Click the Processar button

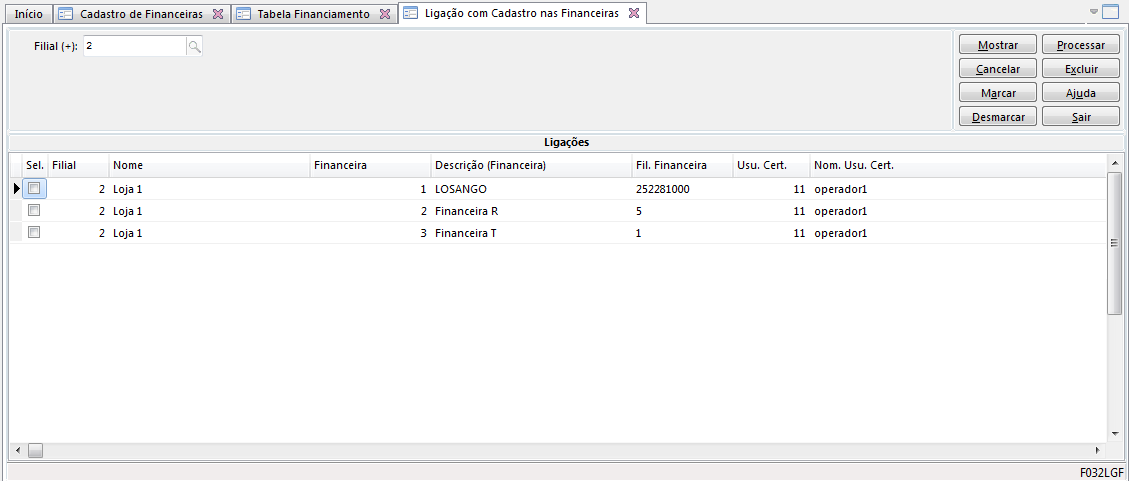click(x=1080, y=45)
